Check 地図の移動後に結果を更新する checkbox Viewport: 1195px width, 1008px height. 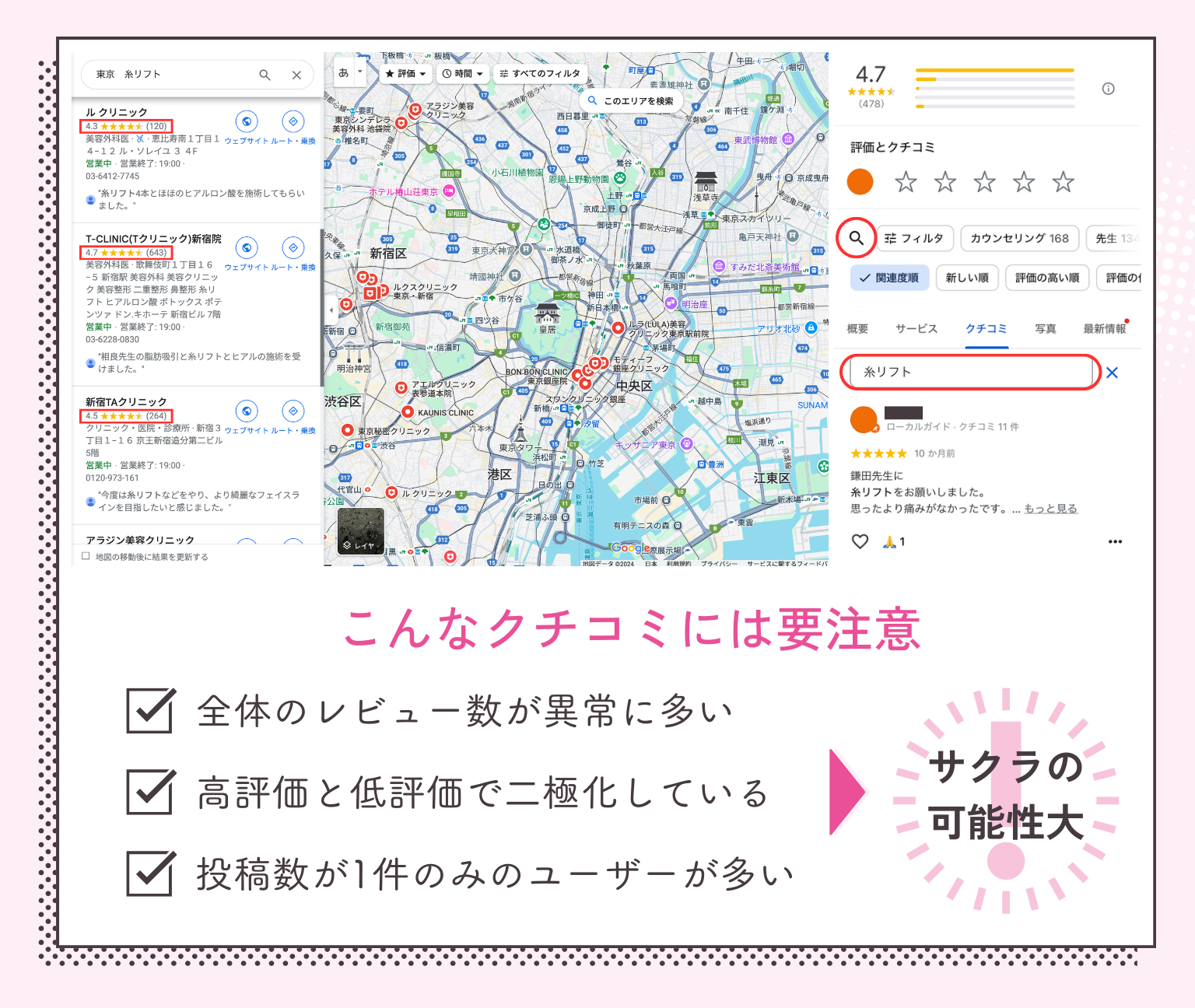pyautogui.click(x=86, y=556)
